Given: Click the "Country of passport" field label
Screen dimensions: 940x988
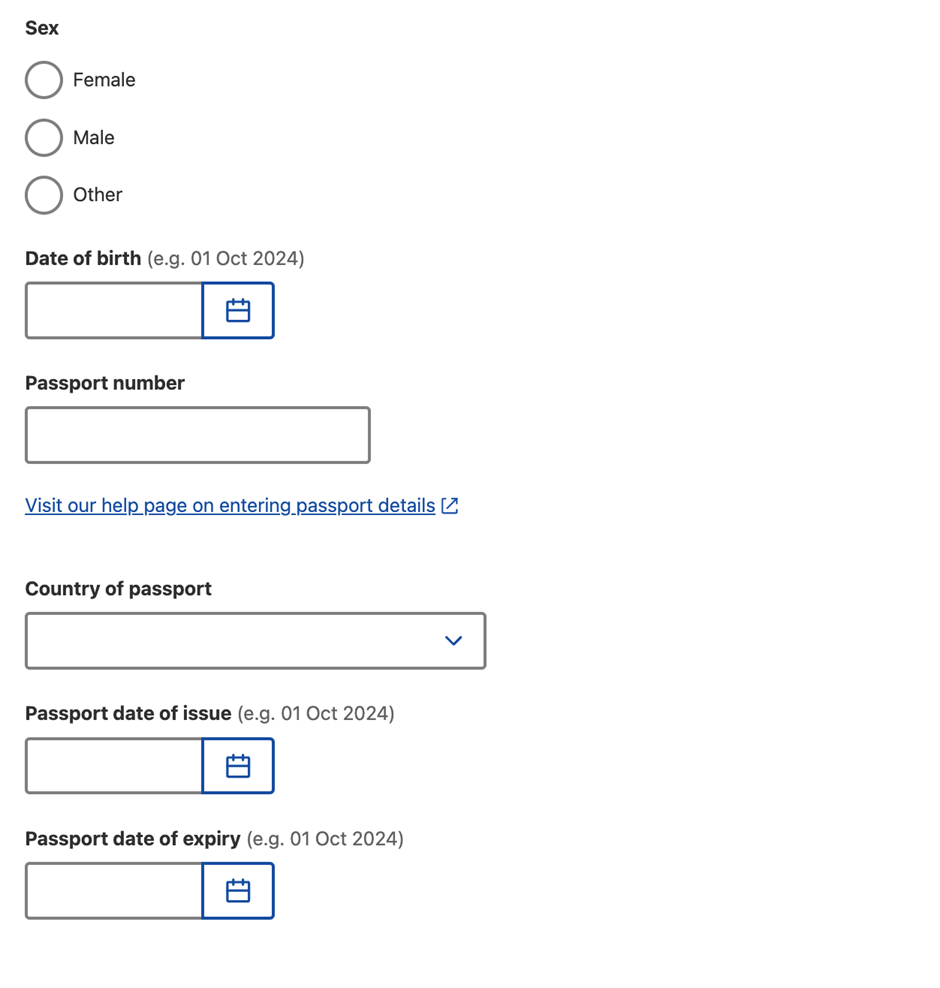Looking at the screenshot, I should click(x=118, y=589).
